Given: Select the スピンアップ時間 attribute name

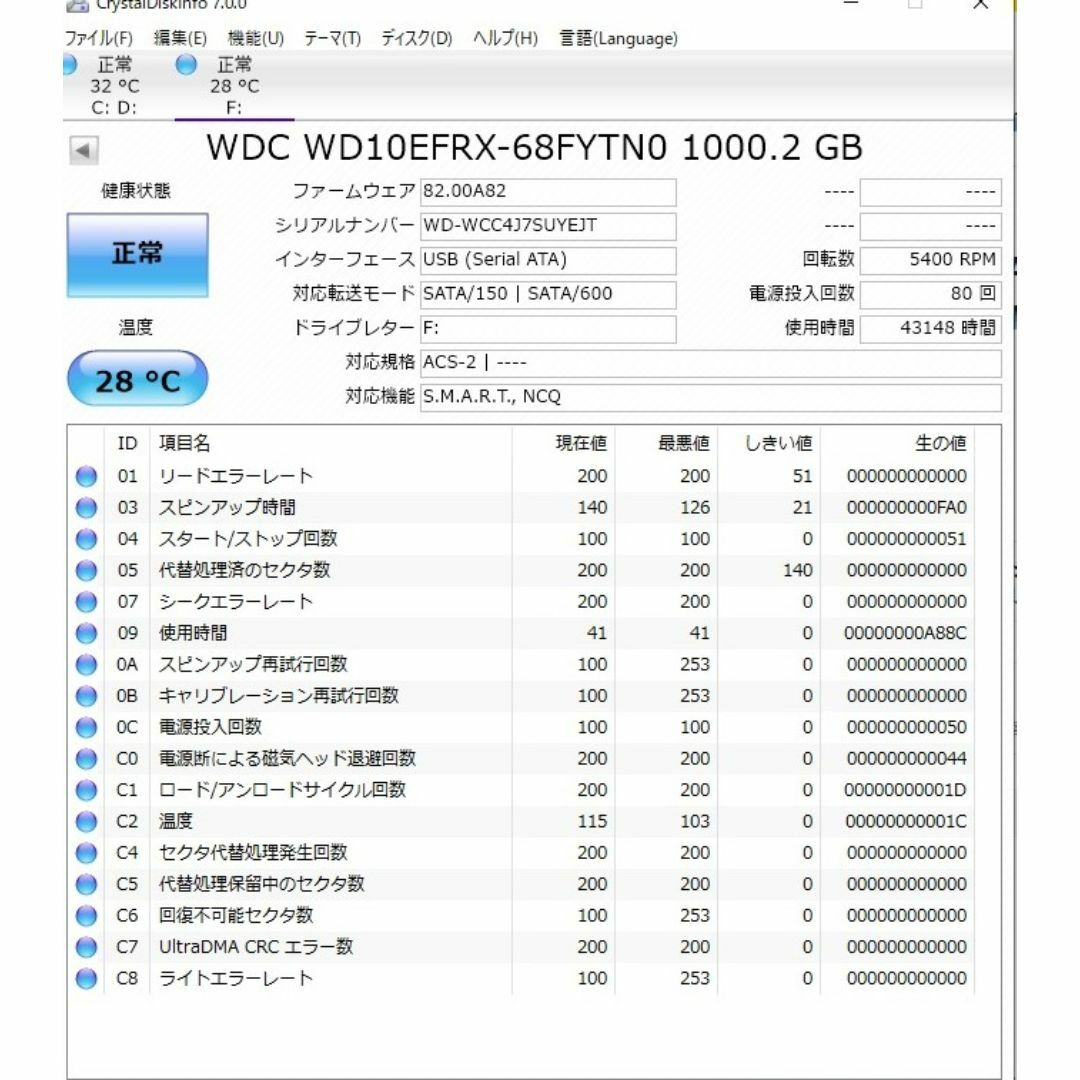Looking at the screenshot, I should [227, 508].
